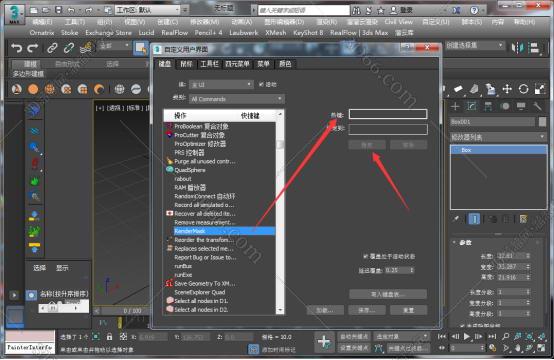554x360 pixels.
Task: Open the Civil View menu
Action: [399, 22]
